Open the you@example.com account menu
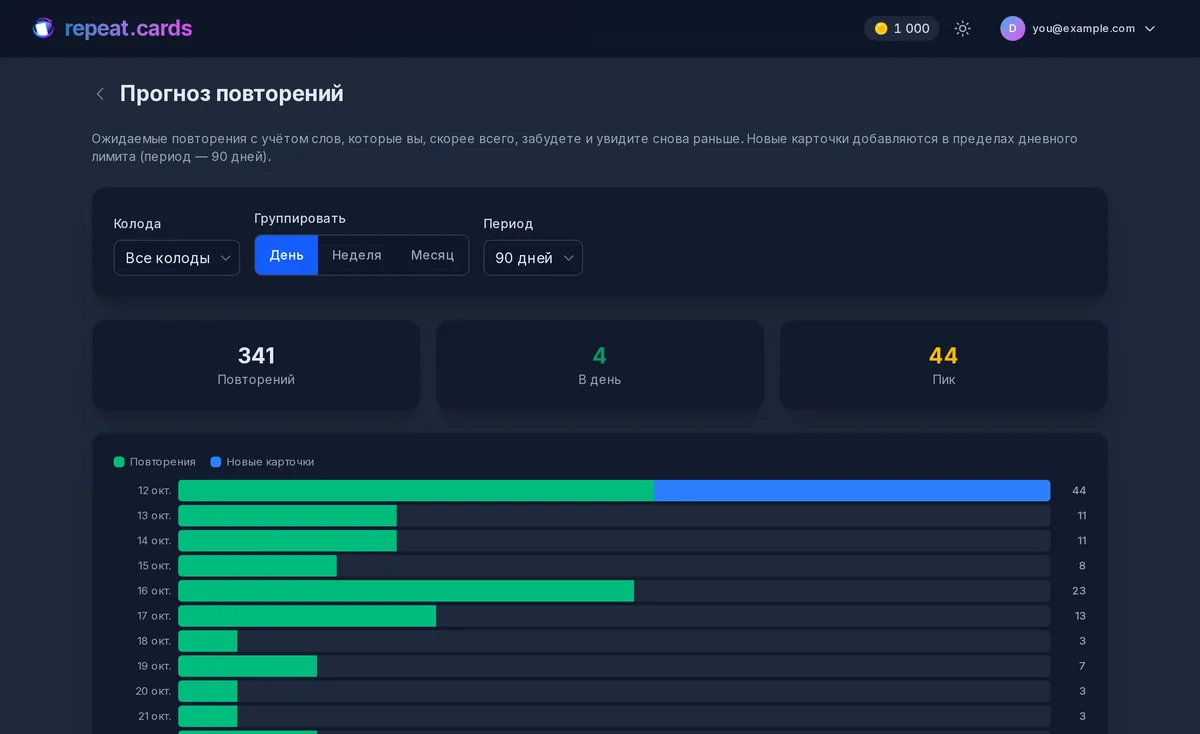This screenshot has width=1200, height=734. [x=1078, y=29]
